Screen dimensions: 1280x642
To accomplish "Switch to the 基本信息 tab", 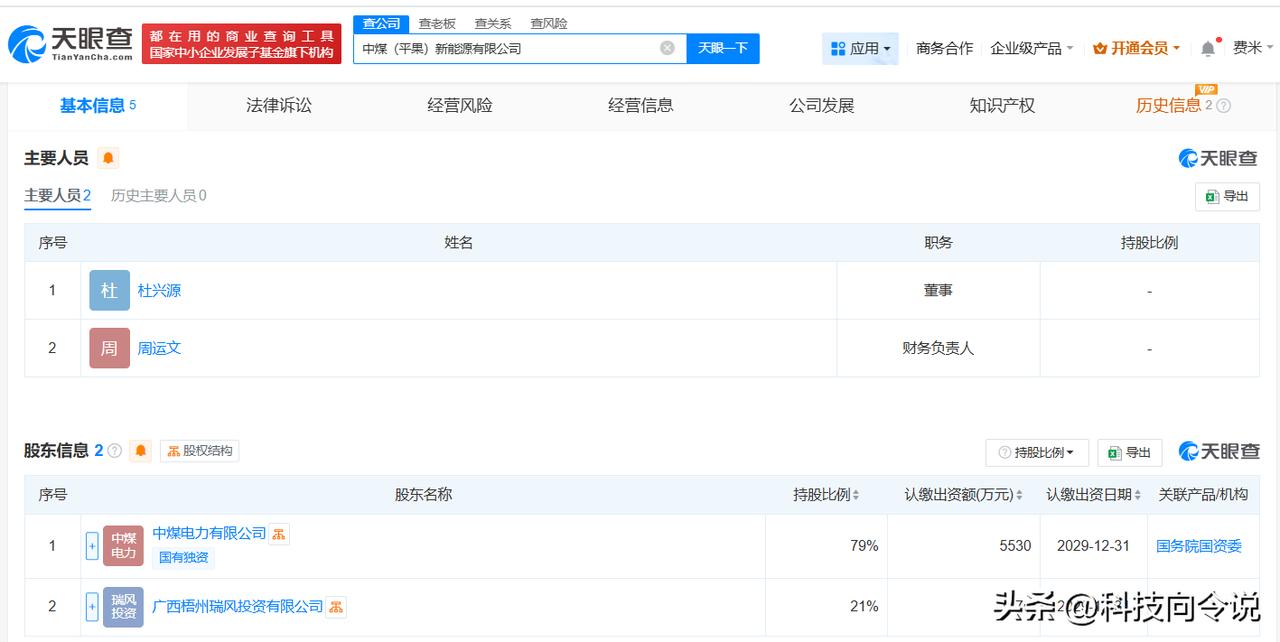I will (x=97, y=106).
